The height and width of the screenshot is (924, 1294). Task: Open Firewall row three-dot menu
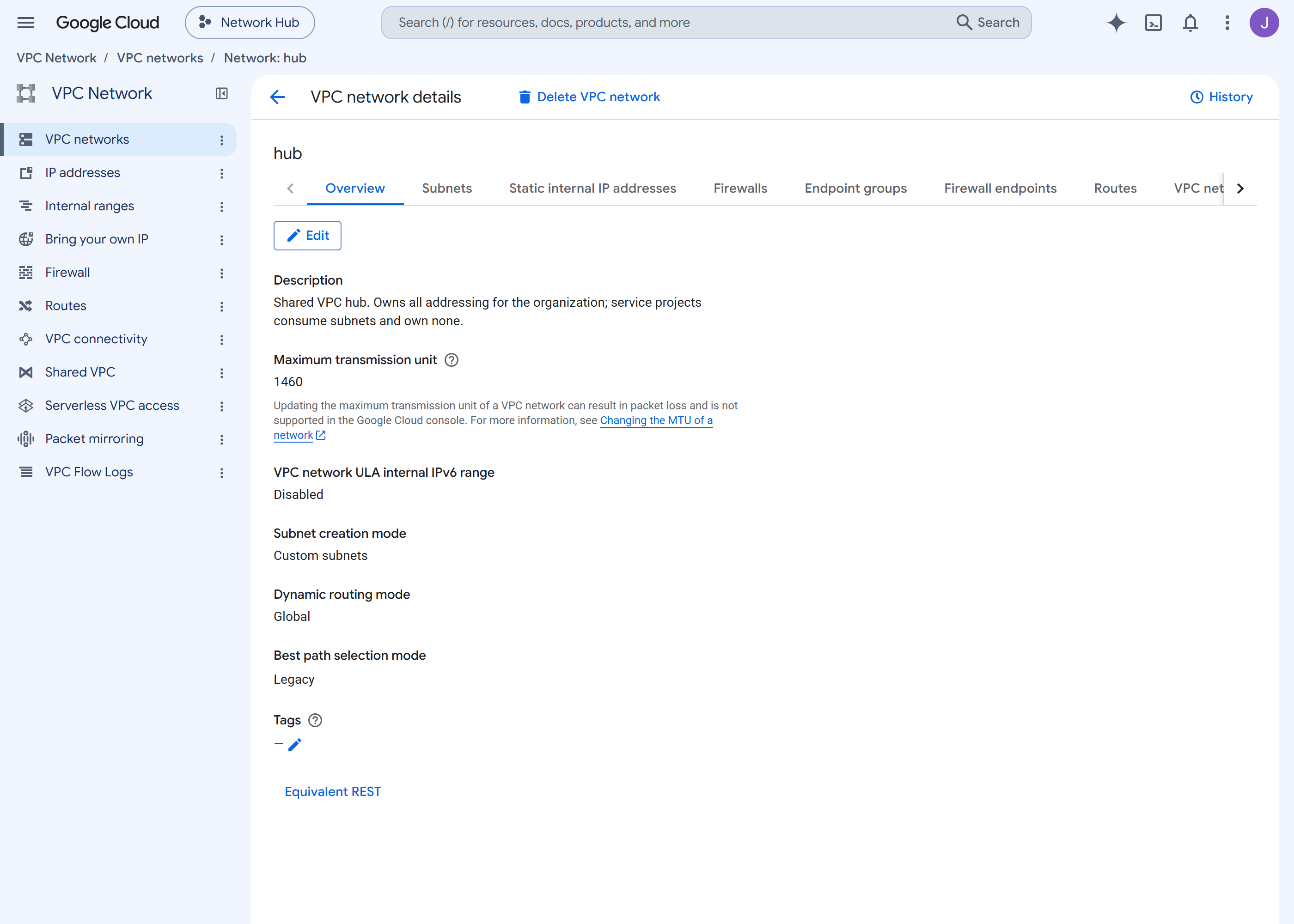tap(222, 273)
